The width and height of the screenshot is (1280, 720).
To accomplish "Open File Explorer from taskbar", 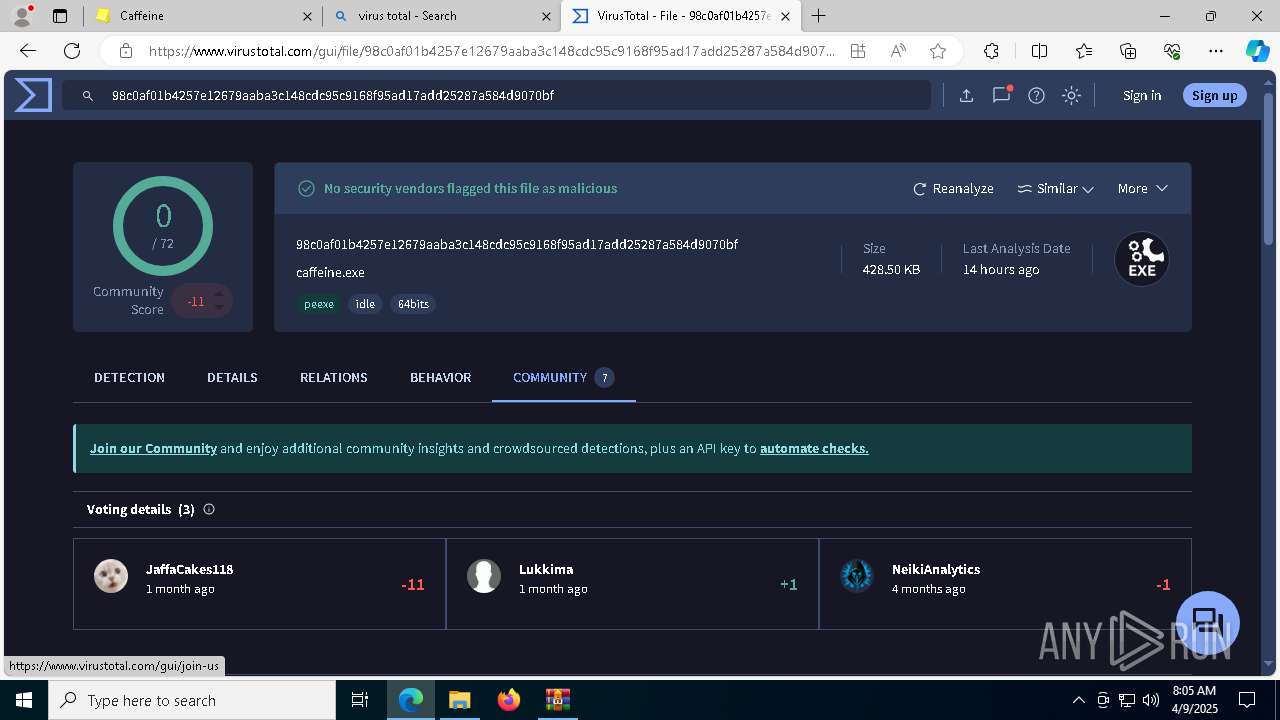I will click(x=459, y=700).
